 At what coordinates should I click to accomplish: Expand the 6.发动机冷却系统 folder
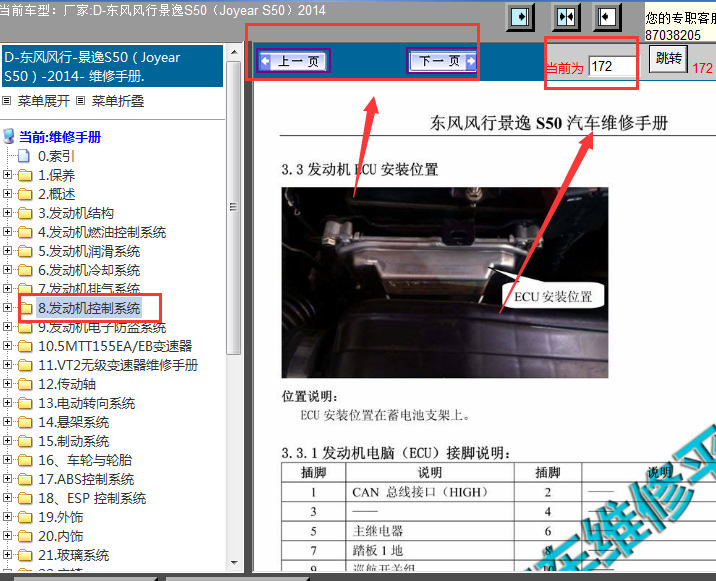pos(7,269)
